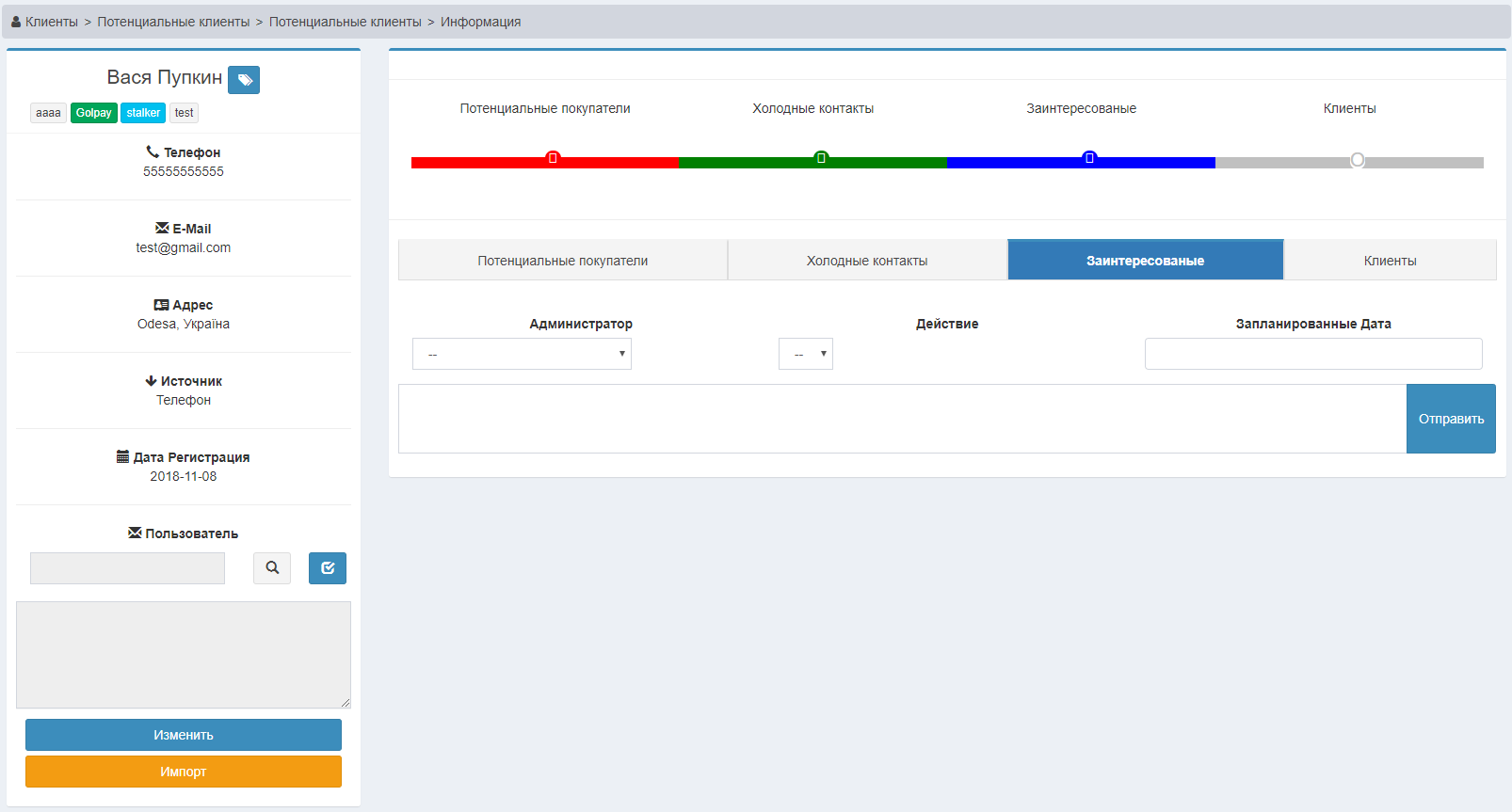Go to Клиенты in the breadcrumb
1512x812 pixels.
52,22
